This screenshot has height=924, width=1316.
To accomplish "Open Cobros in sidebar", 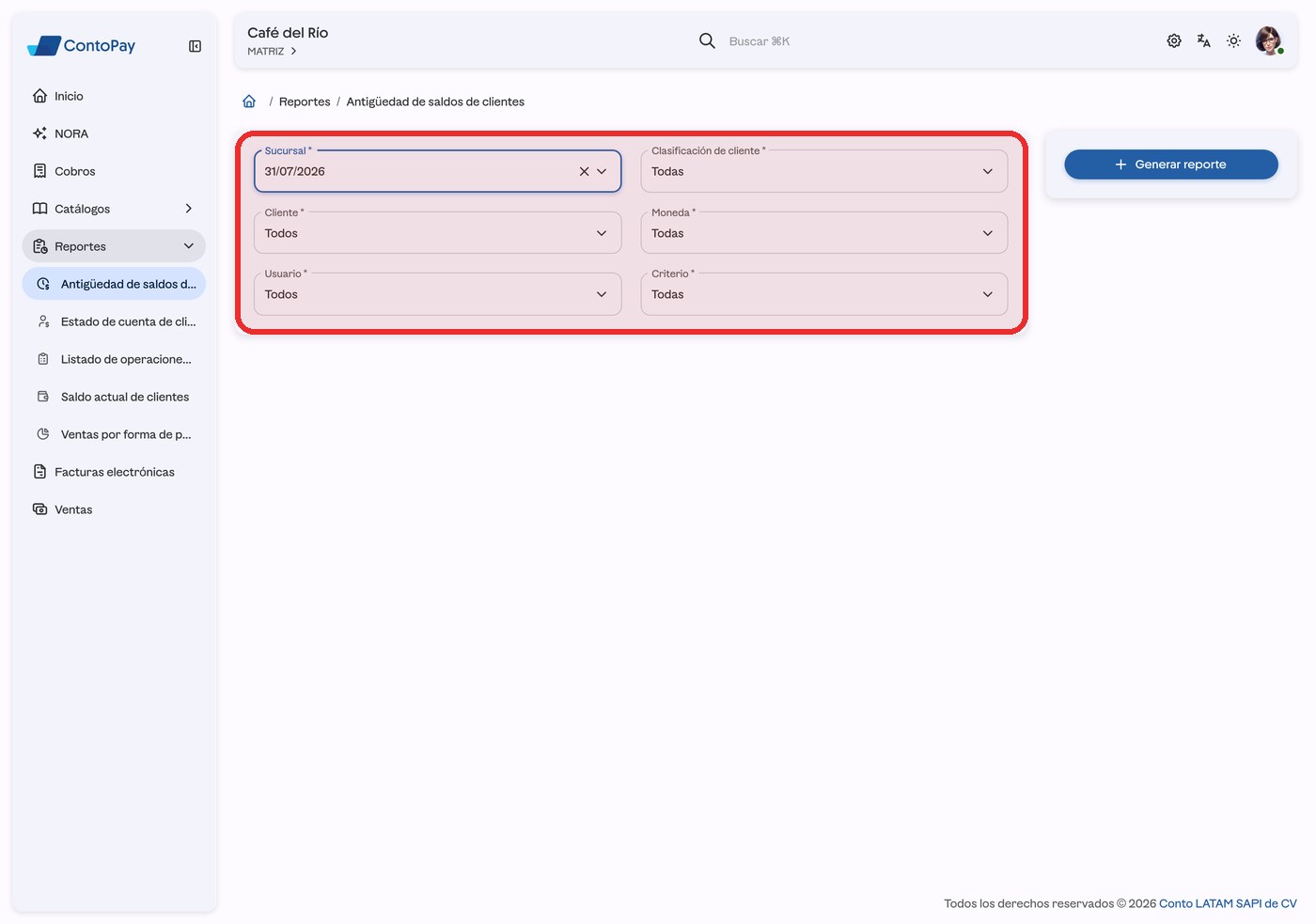I will pos(114,171).
